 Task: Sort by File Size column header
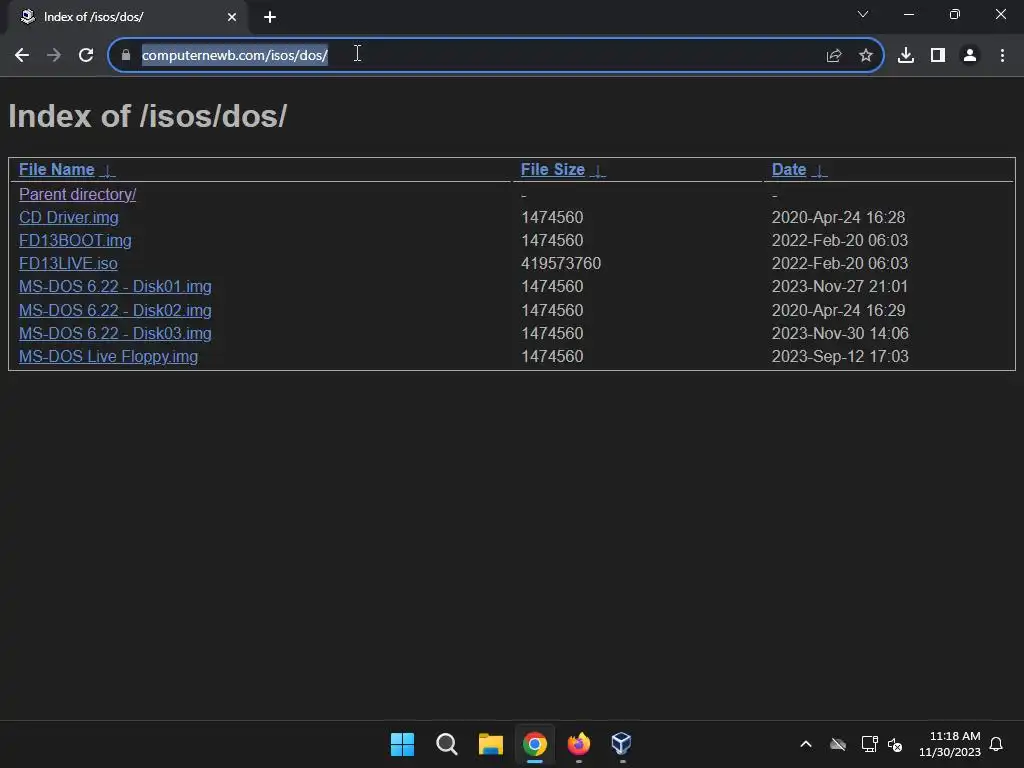(x=552, y=170)
